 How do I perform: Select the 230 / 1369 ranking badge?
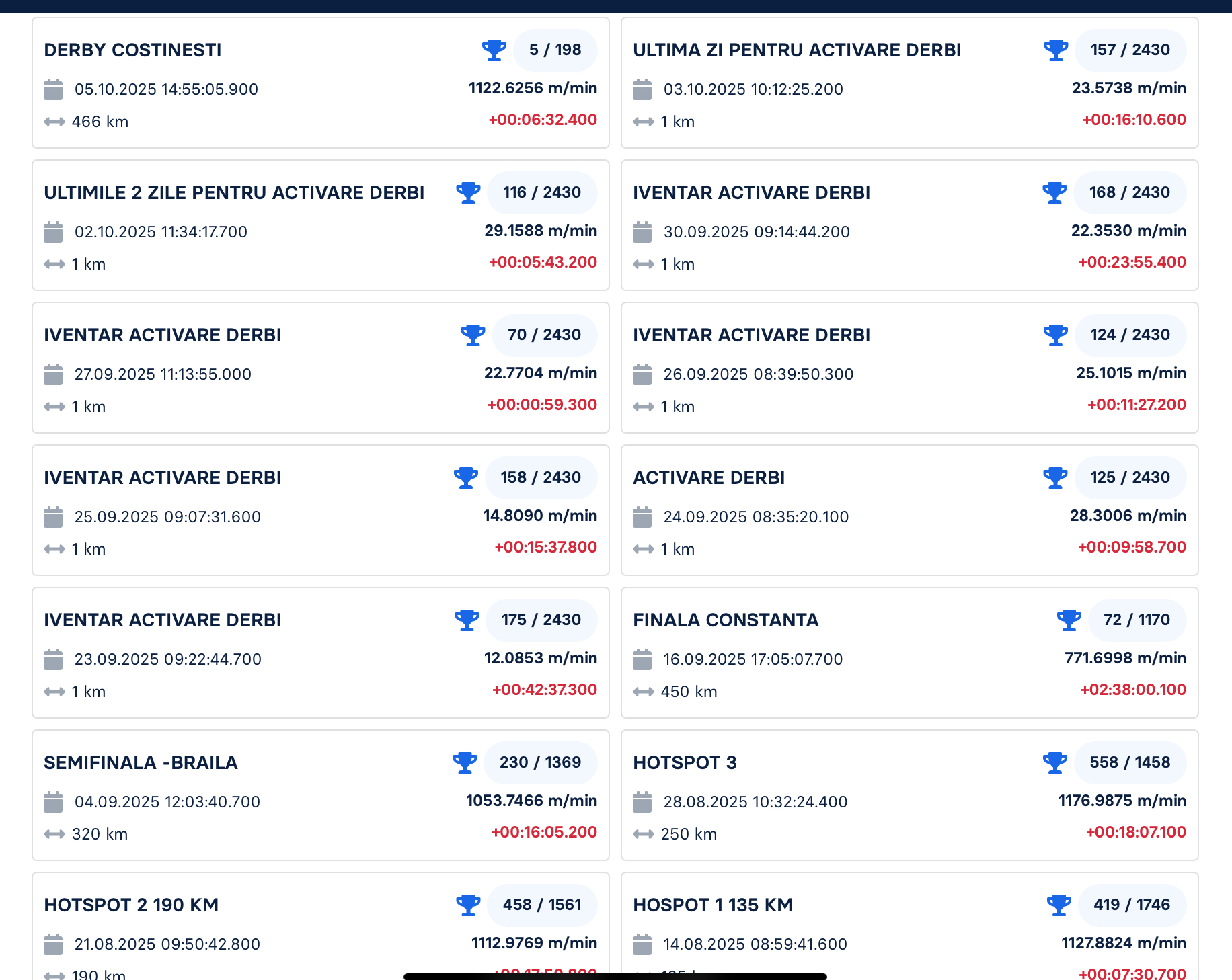point(540,762)
